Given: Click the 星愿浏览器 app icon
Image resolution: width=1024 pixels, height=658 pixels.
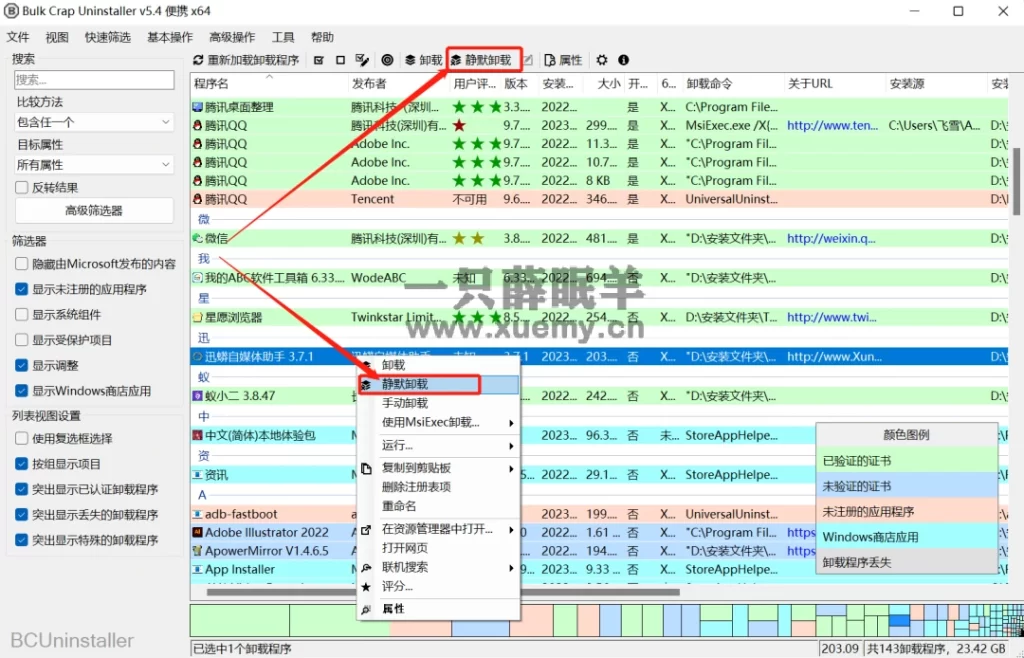Looking at the screenshot, I should [x=197, y=317].
